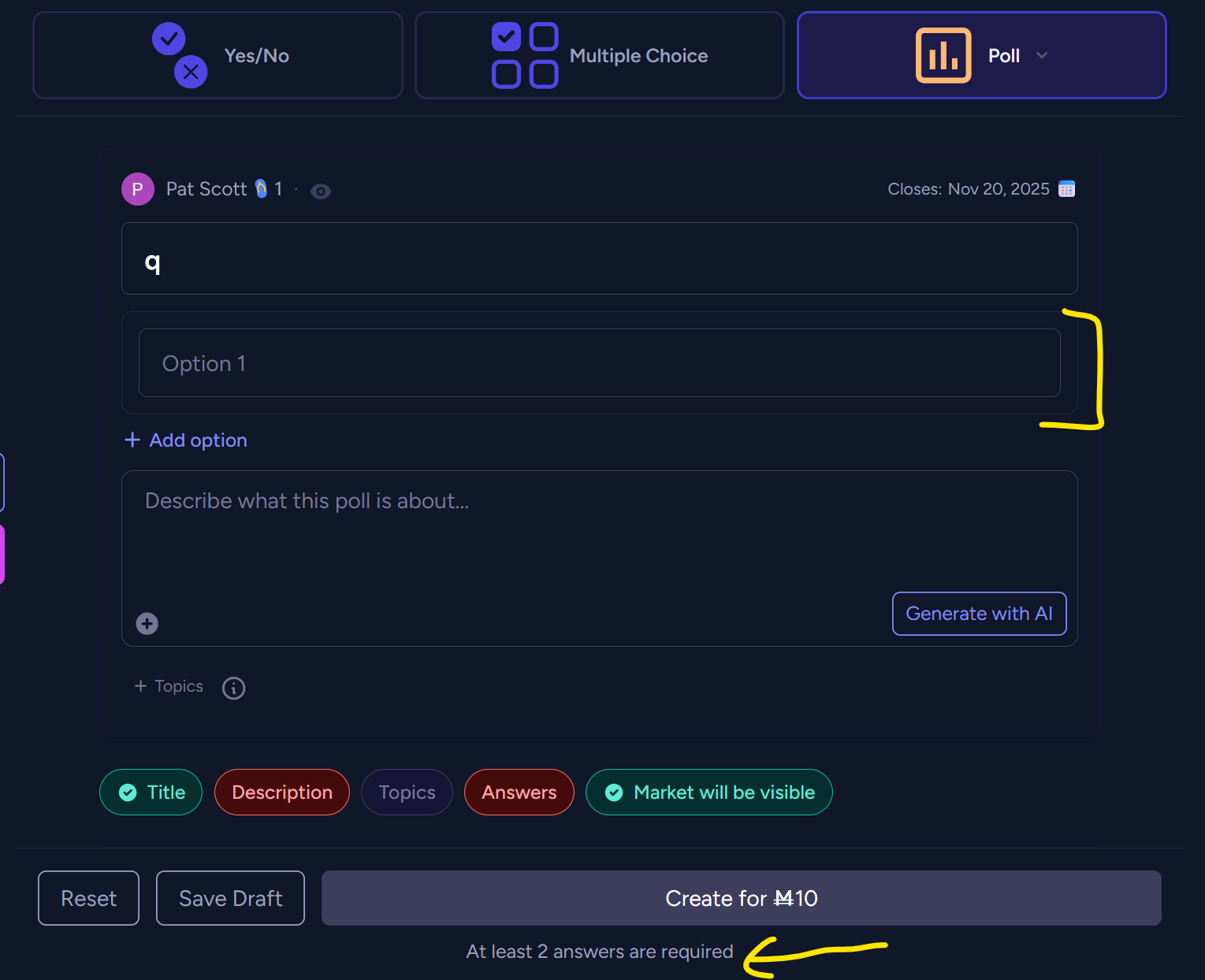1205x980 pixels.
Task: Click the 'At least 2 answers are required' message
Action: pos(600,952)
